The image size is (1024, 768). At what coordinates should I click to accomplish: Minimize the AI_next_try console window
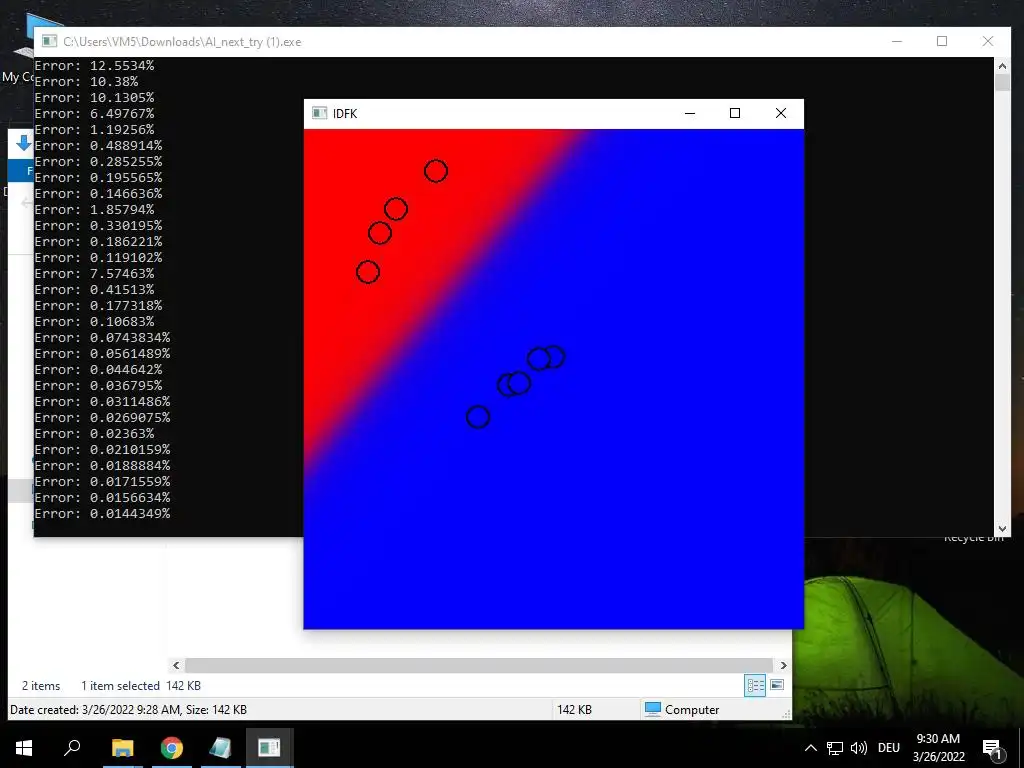[x=897, y=41]
